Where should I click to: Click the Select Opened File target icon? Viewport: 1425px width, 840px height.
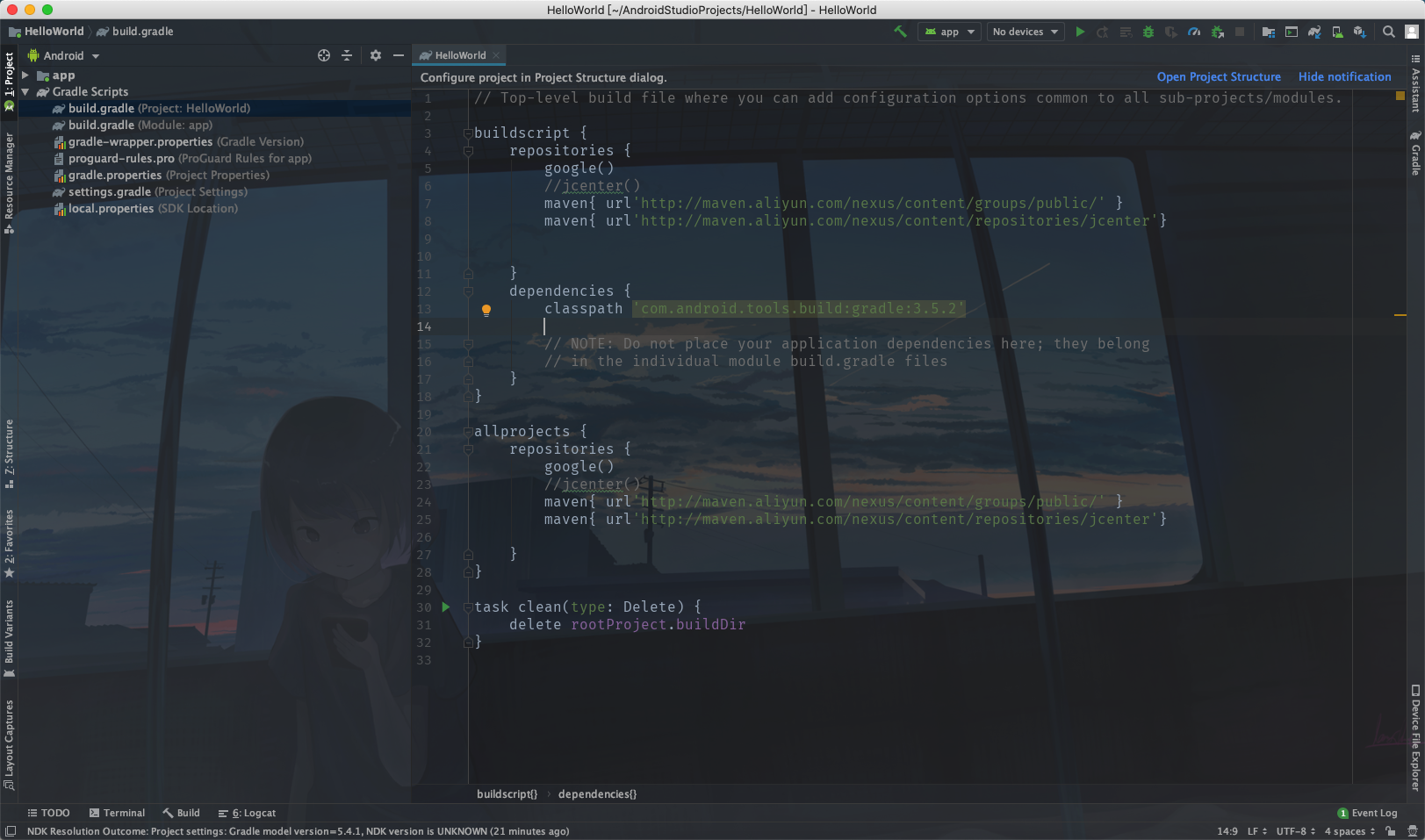324,55
